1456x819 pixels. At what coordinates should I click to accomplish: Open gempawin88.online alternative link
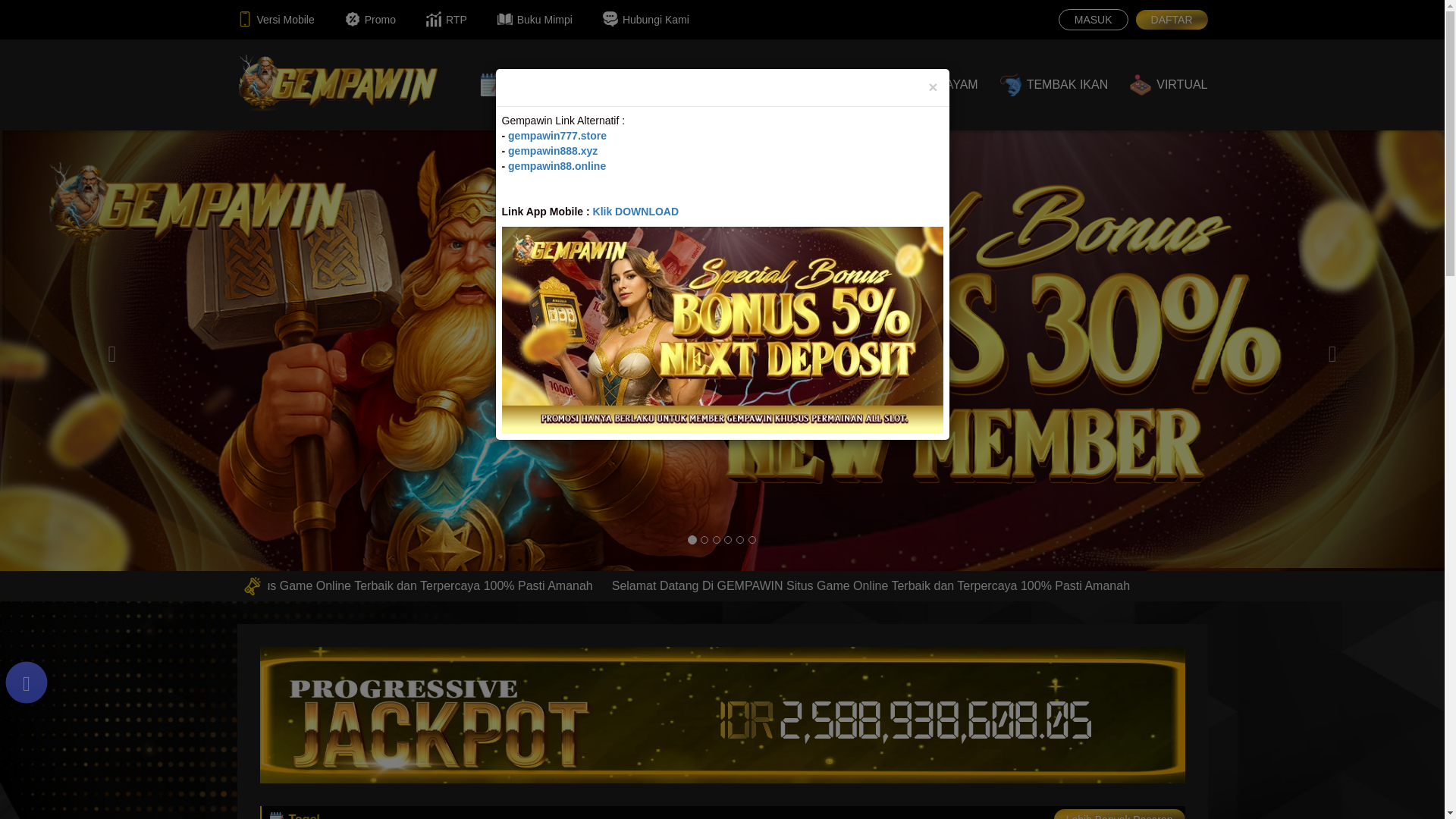(557, 166)
